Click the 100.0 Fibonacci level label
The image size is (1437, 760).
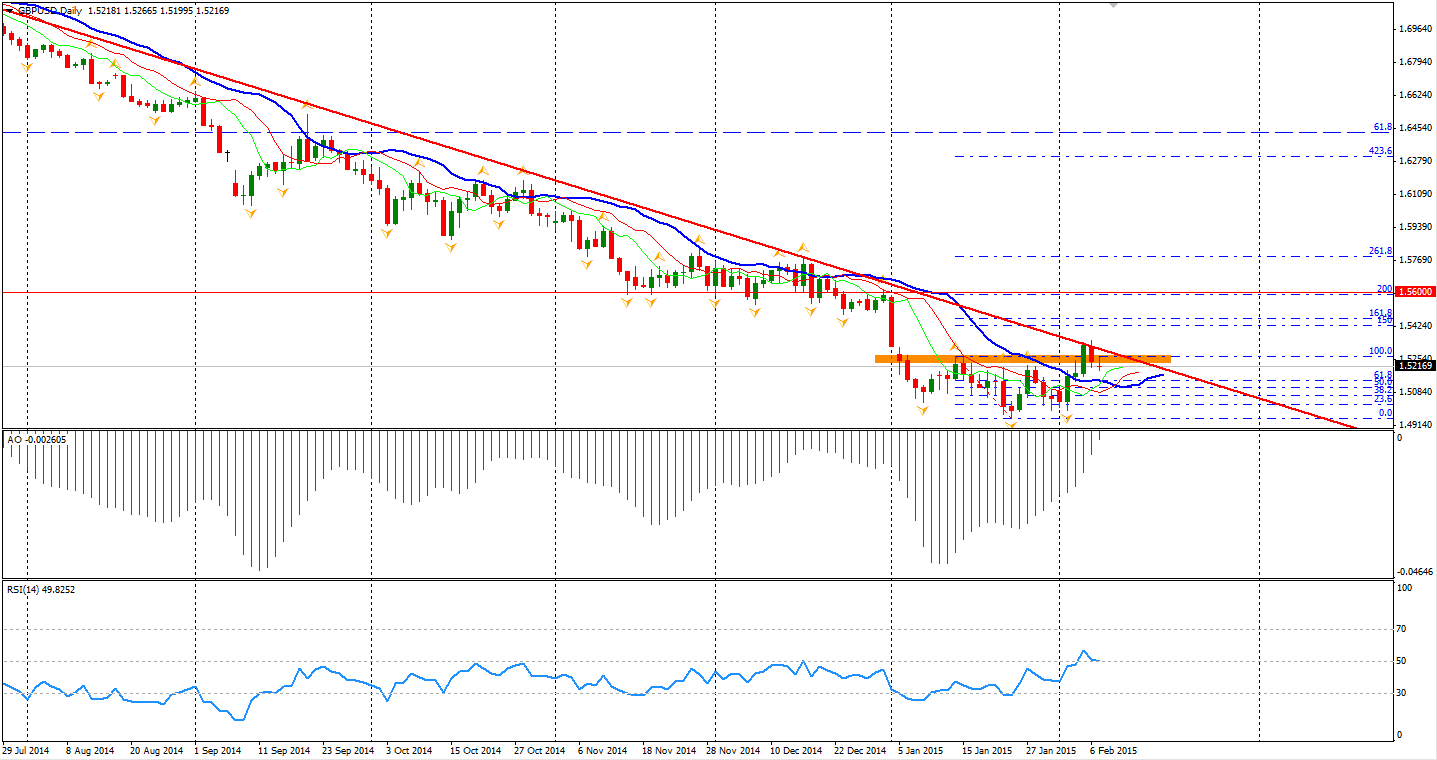click(1380, 351)
